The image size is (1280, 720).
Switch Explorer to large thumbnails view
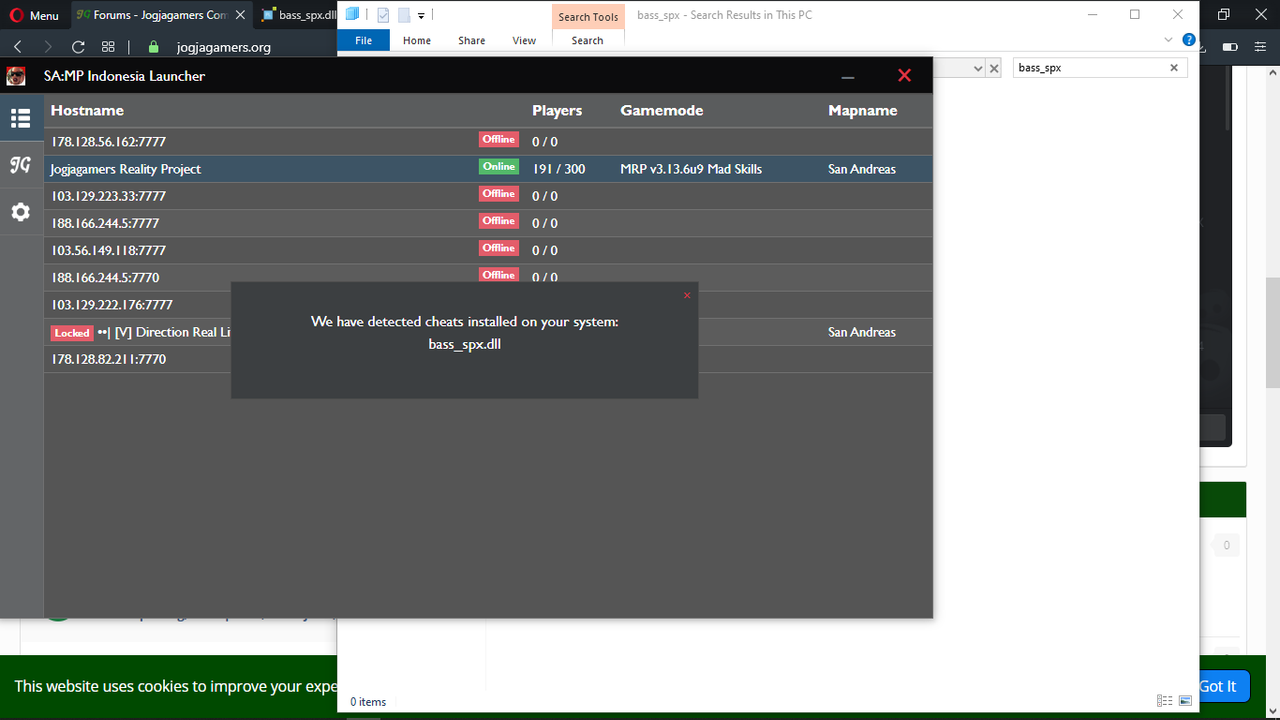click(x=1185, y=701)
